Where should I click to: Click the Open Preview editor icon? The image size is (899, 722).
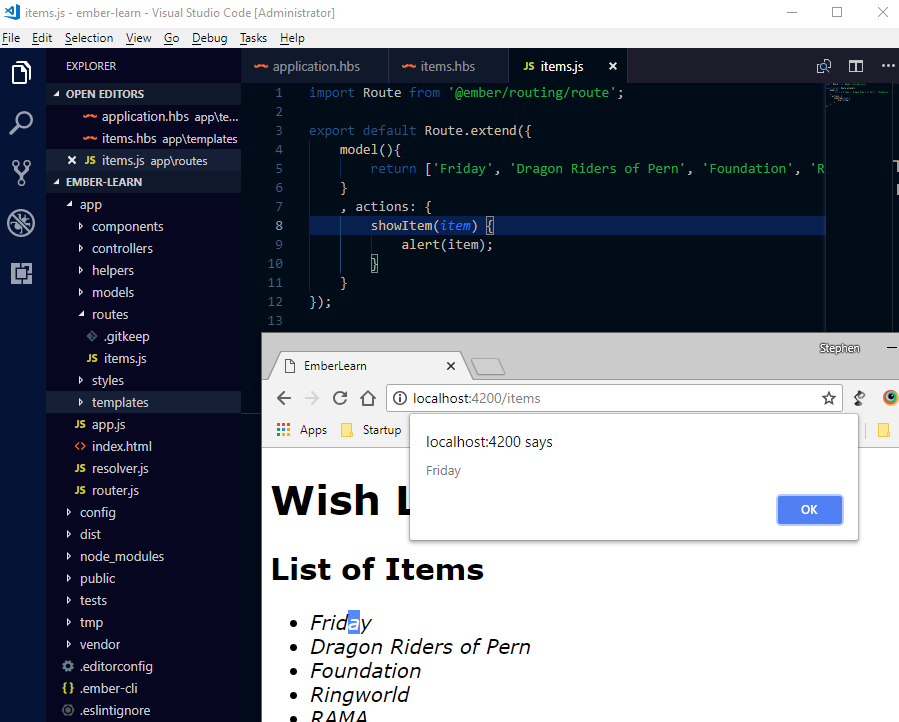point(824,67)
